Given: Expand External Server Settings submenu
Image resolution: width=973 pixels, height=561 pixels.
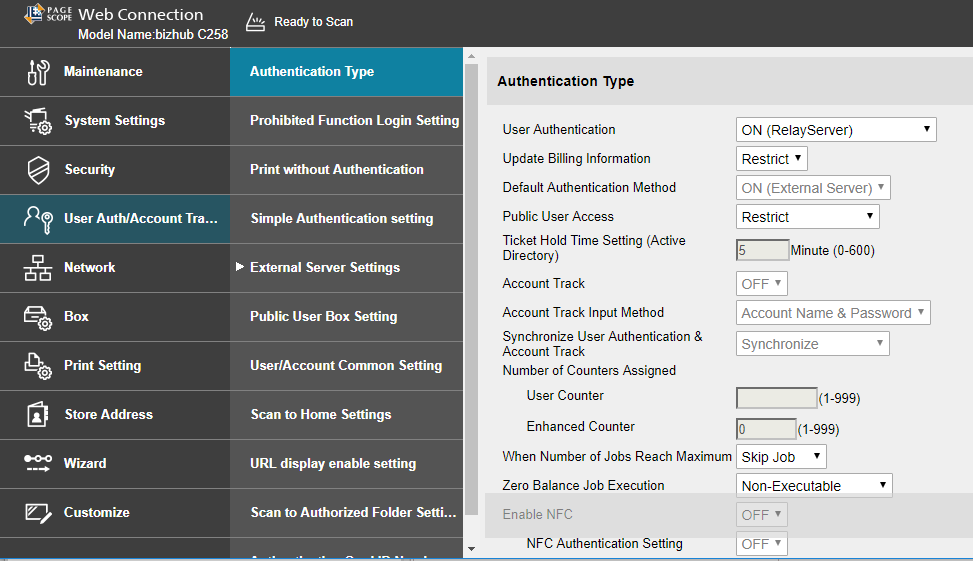Looking at the screenshot, I should point(324,268).
